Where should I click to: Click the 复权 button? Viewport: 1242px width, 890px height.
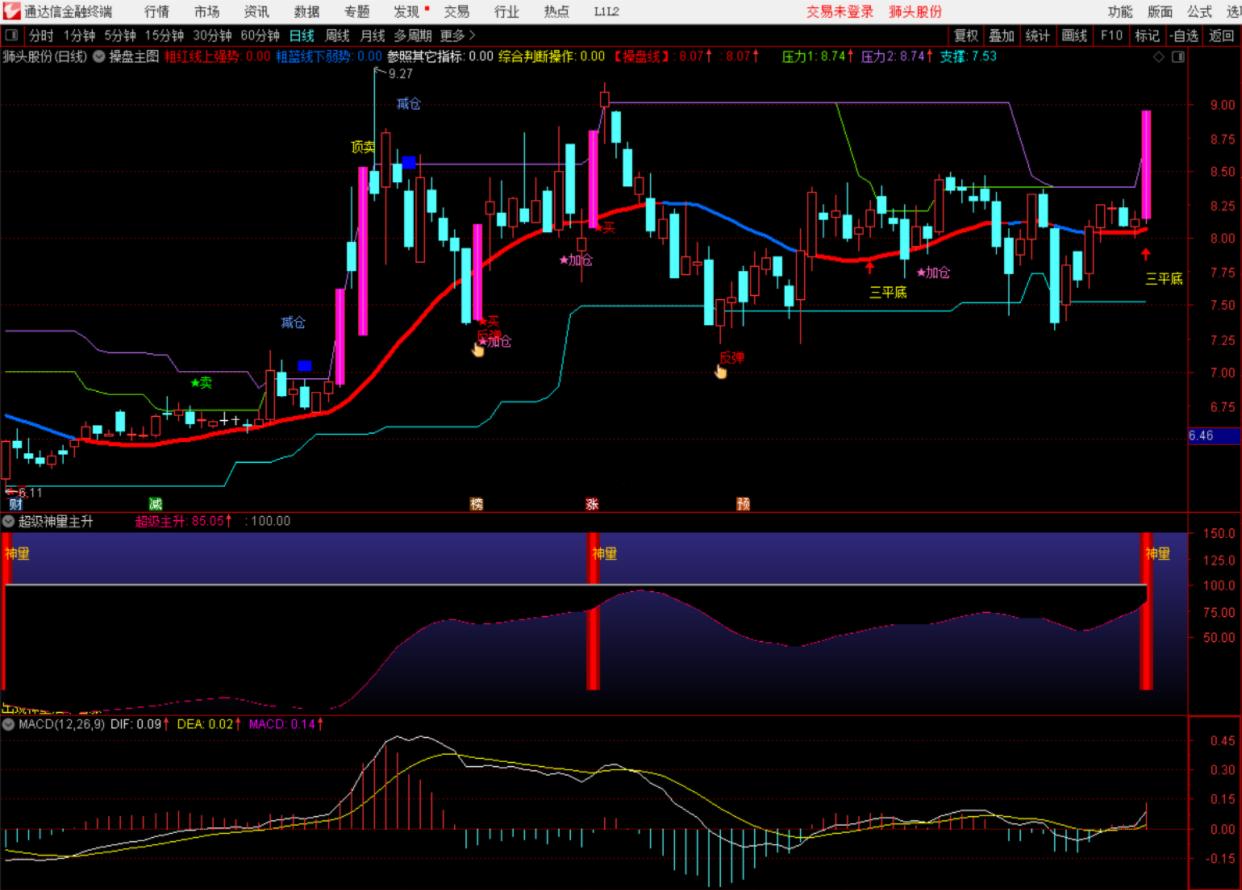pos(966,36)
